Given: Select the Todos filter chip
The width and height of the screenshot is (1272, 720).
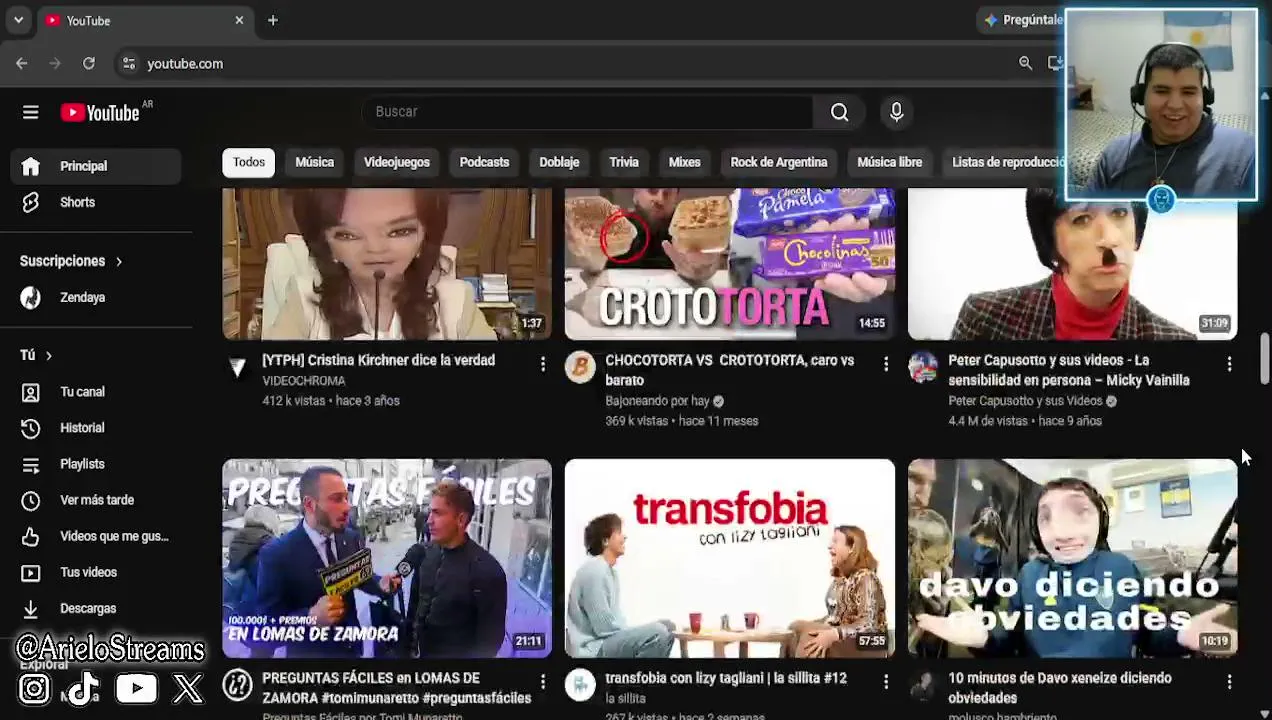Looking at the screenshot, I should (x=249, y=162).
